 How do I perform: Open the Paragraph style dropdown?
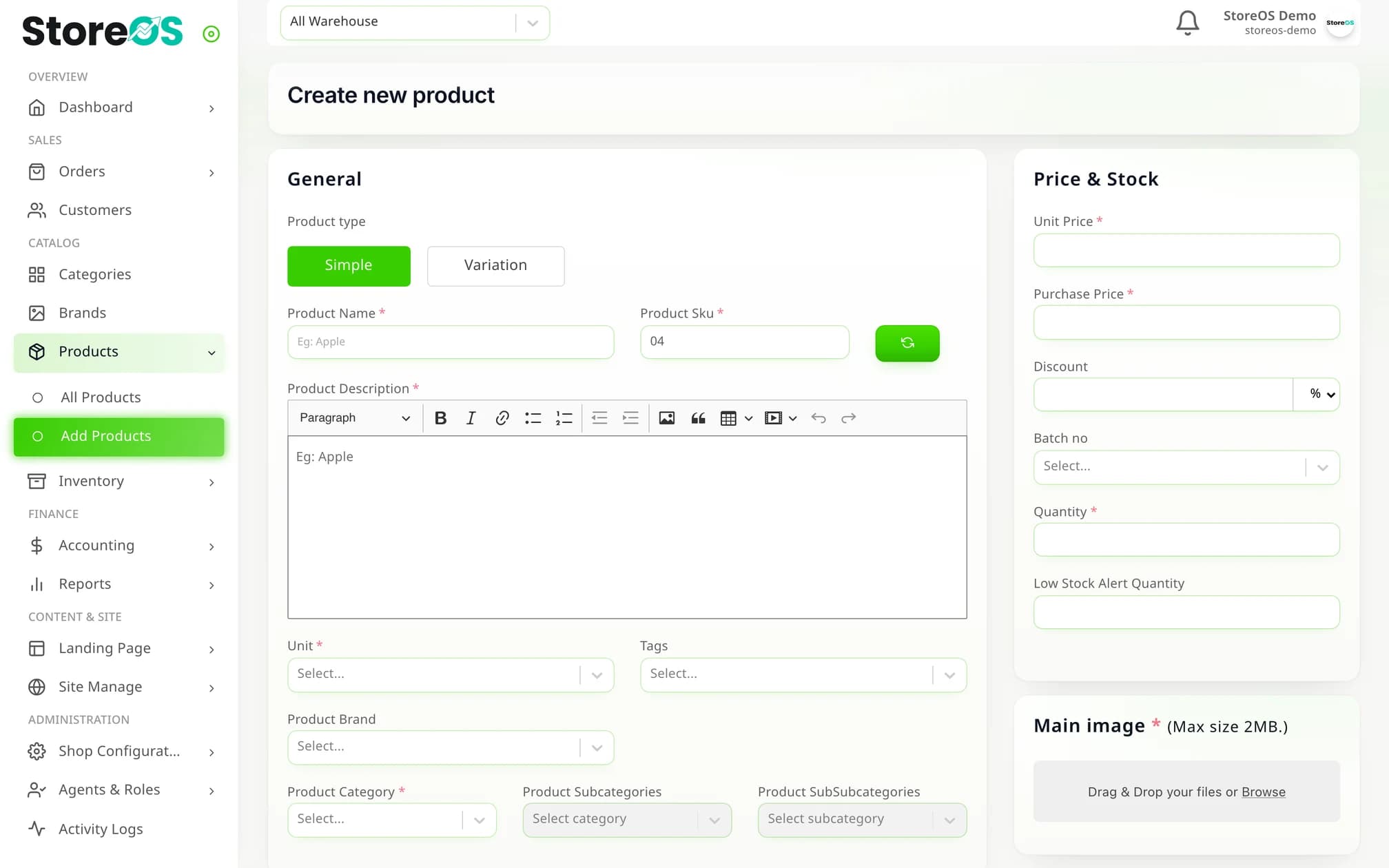point(354,418)
